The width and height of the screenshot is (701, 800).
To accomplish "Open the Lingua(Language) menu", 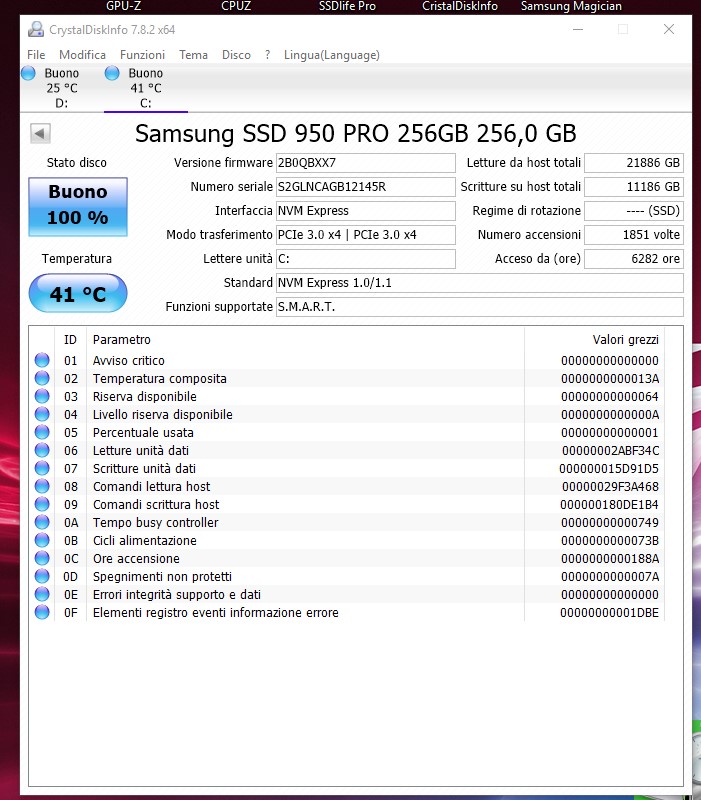I will coord(332,55).
